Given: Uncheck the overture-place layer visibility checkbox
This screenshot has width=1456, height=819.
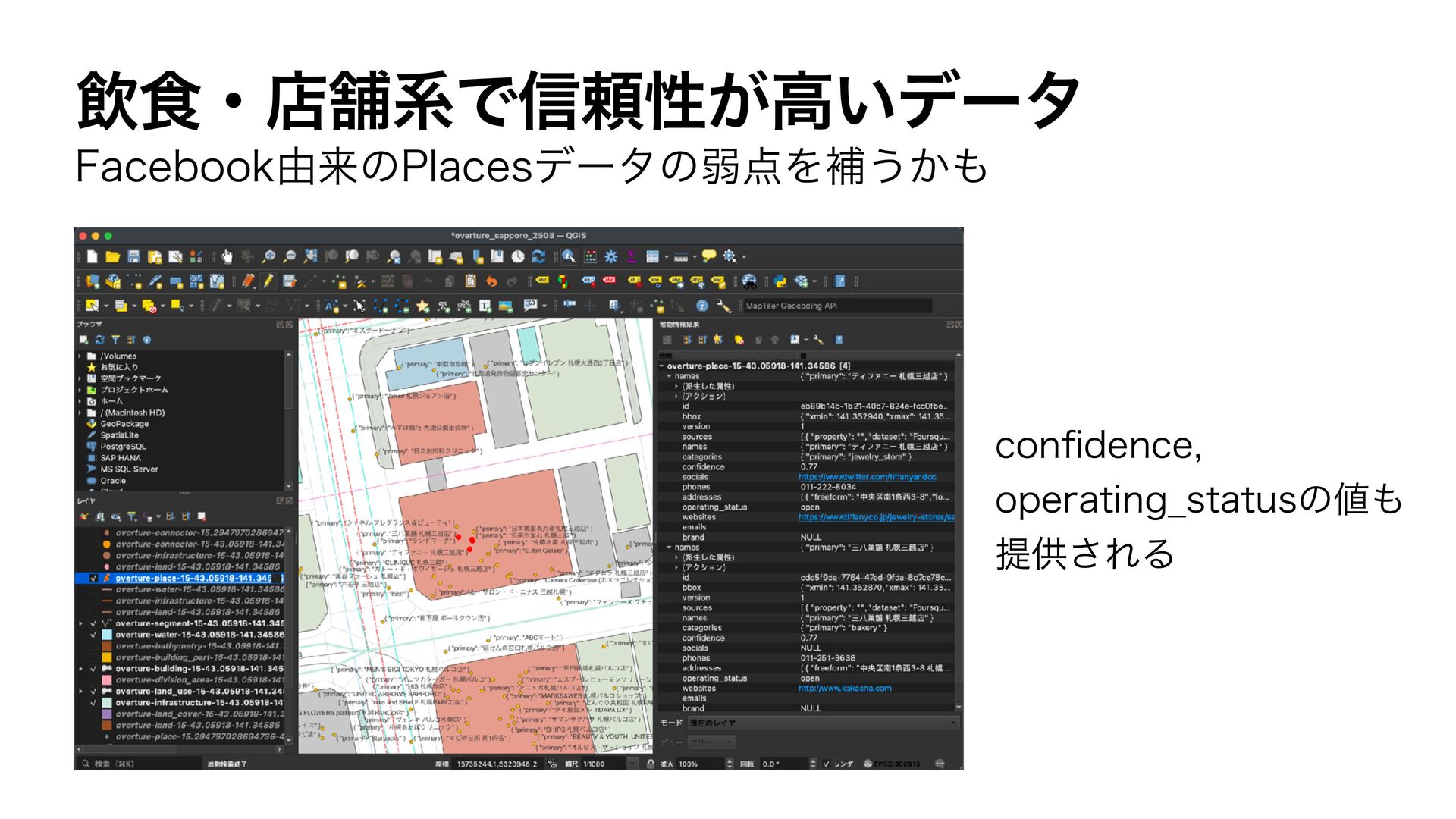Looking at the screenshot, I should click(94, 578).
